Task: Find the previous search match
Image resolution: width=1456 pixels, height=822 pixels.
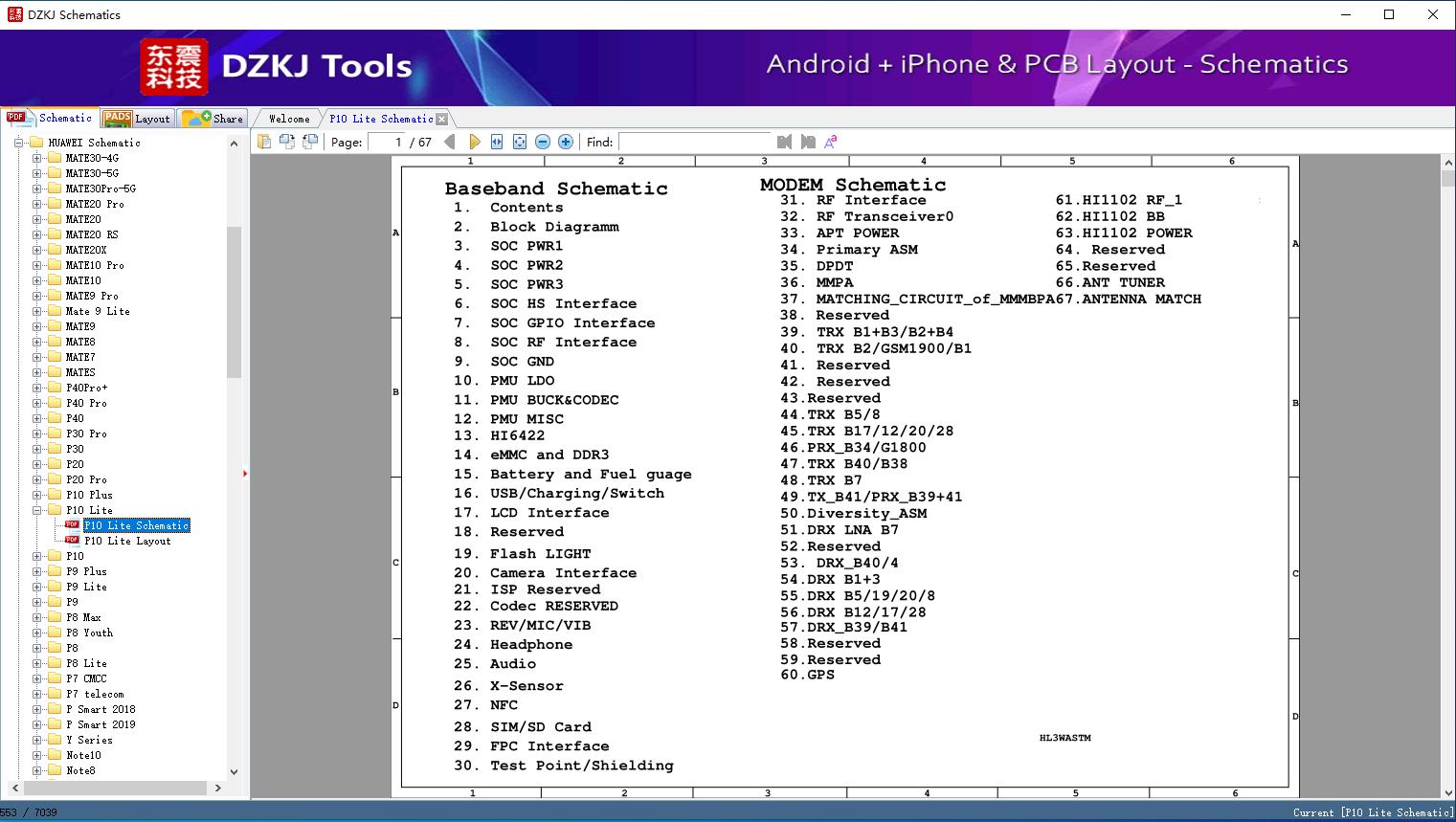Action: tap(785, 142)
